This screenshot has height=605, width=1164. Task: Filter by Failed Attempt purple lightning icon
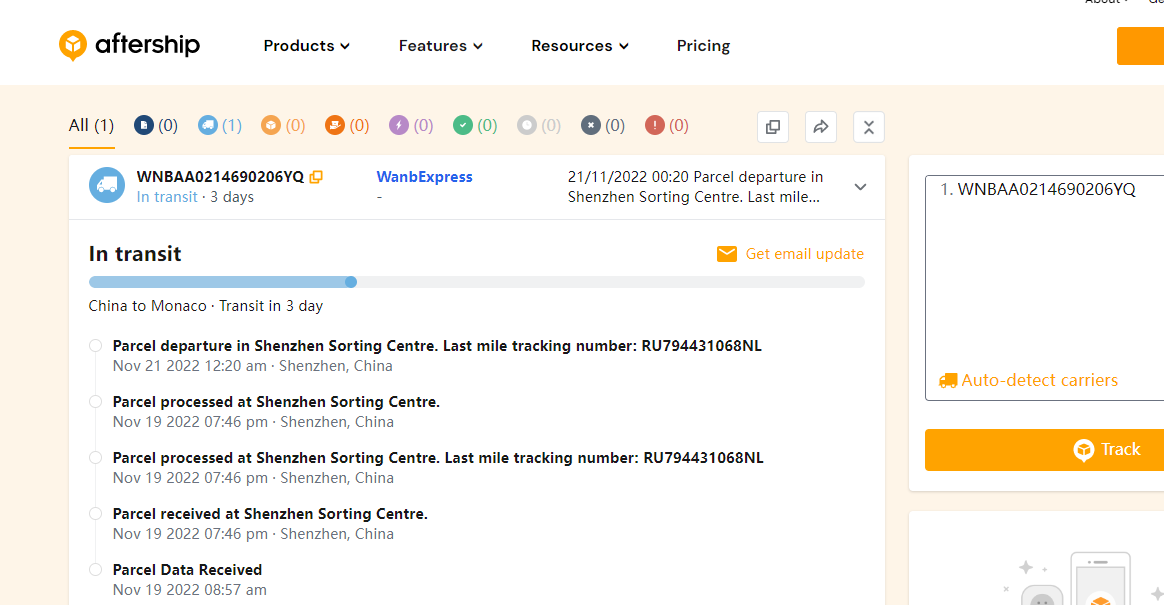pyautogui.click(x=399, y=125)
